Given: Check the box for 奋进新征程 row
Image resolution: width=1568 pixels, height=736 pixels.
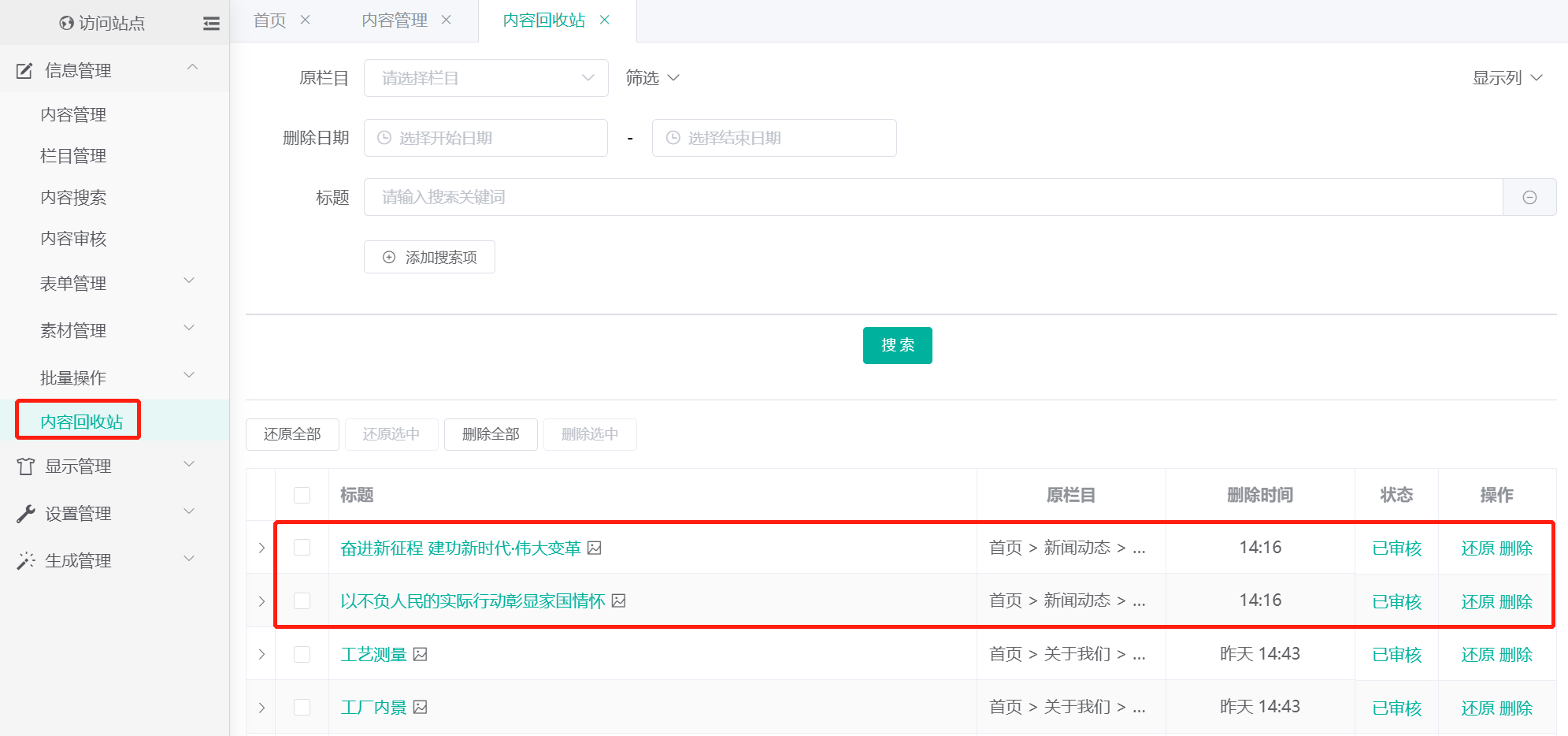Looking at the screenshot, I should (x=302, y=548).
